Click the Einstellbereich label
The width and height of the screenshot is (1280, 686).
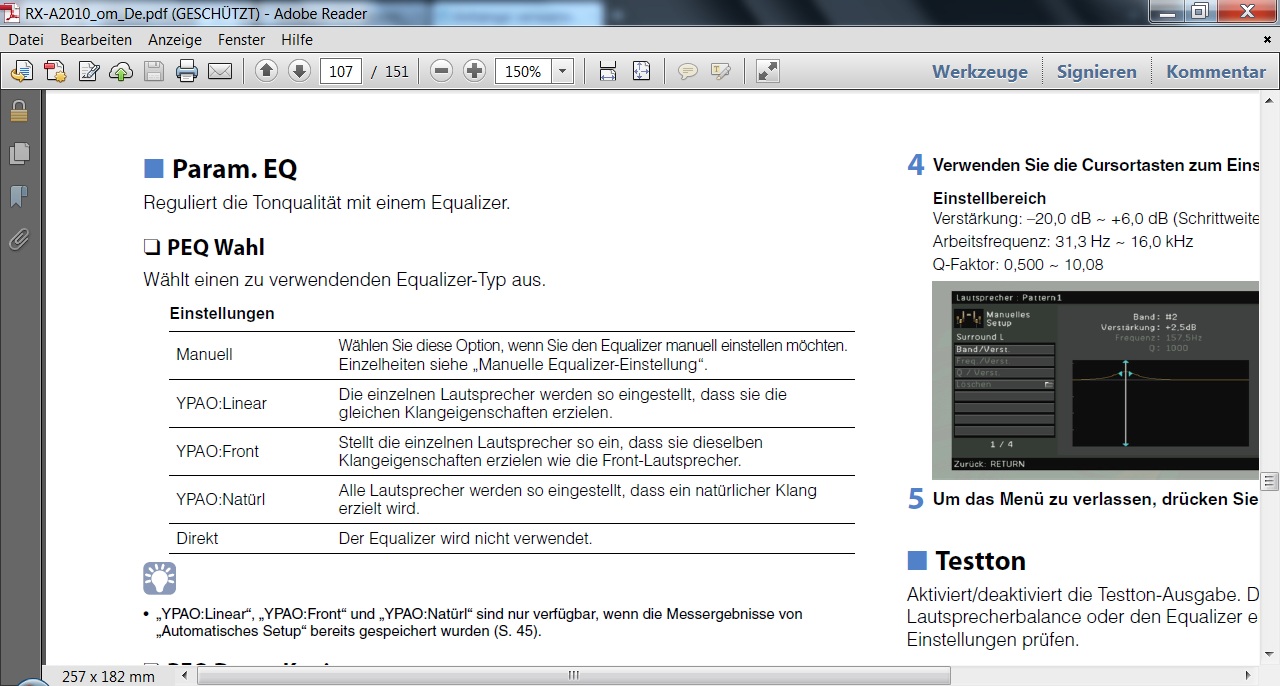point(989,198)
